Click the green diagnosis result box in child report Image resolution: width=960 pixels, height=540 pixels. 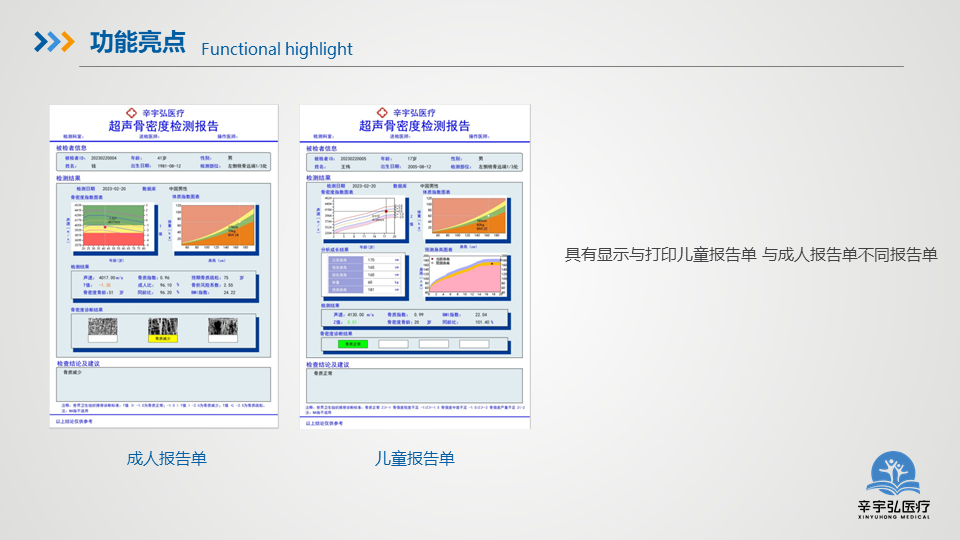351,343
